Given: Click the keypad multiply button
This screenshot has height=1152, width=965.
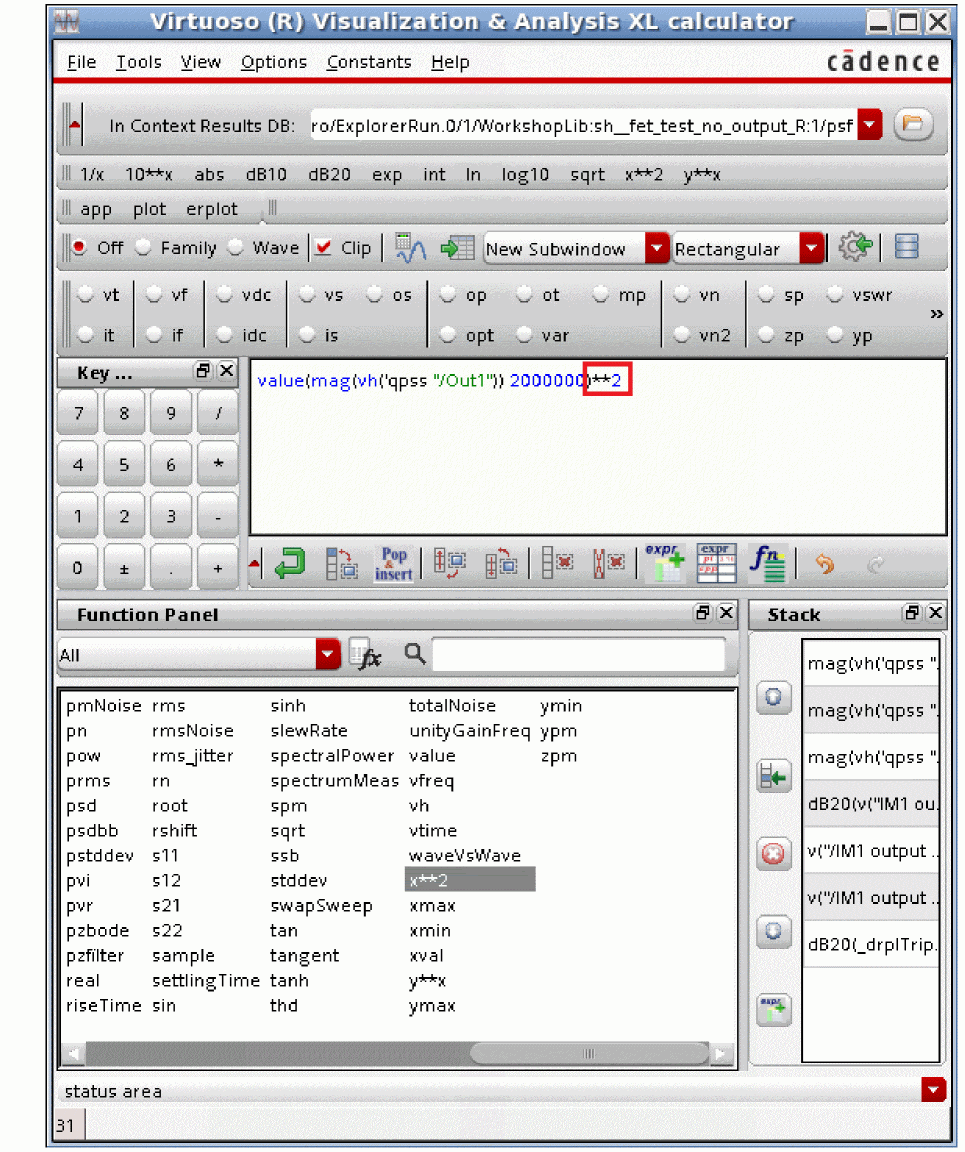Looking at the screenshot, I should [x=218, y=464].
